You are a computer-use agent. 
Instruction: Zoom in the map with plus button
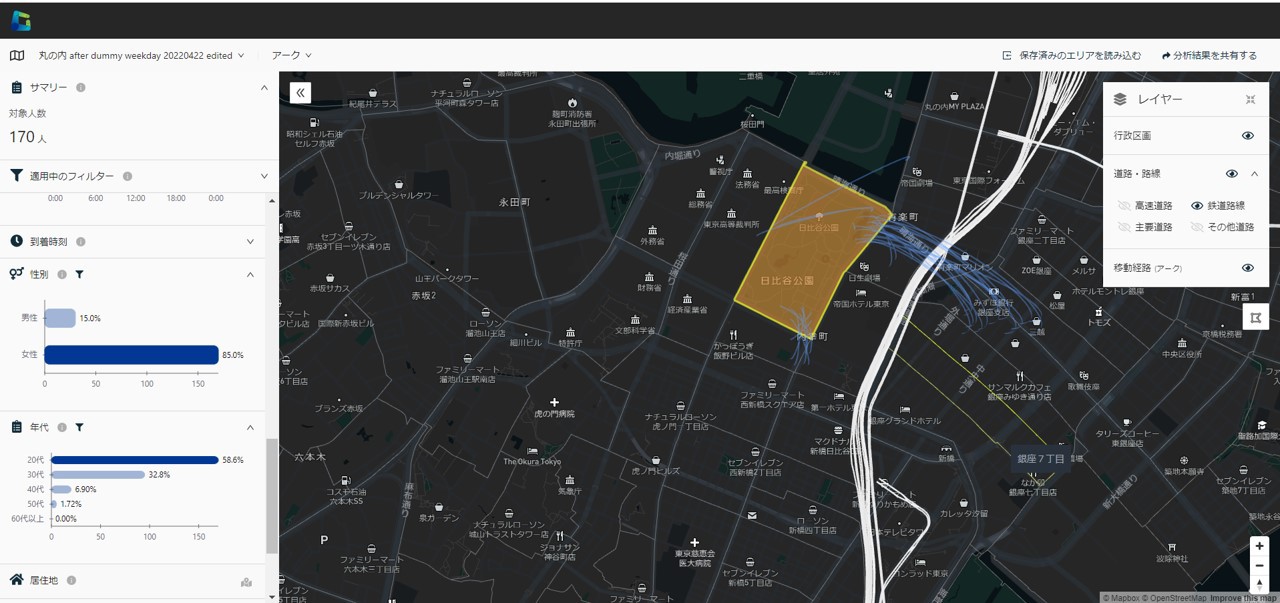pos(1259,546)
